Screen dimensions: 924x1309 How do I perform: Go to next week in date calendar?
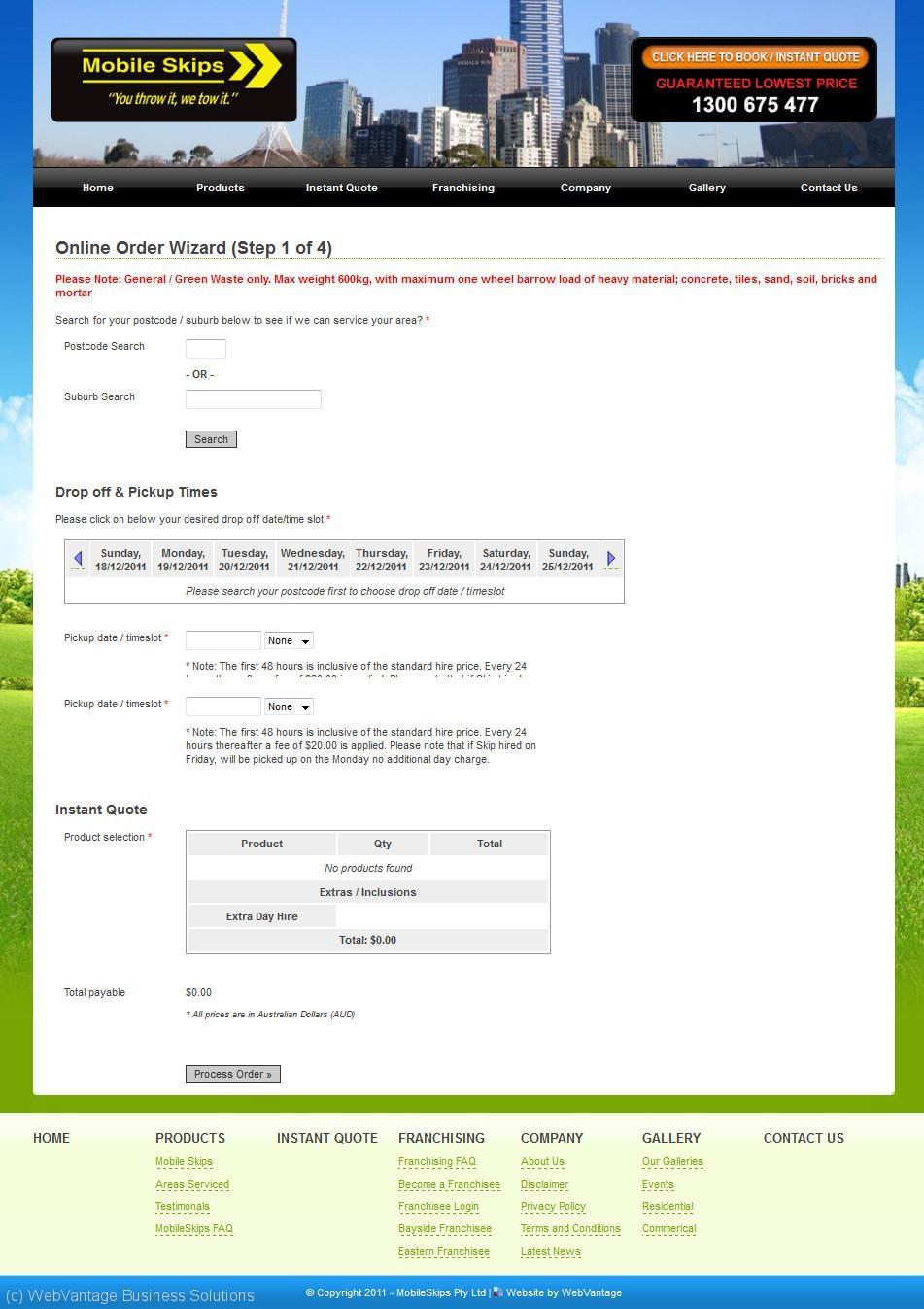(x=611, y=559)
